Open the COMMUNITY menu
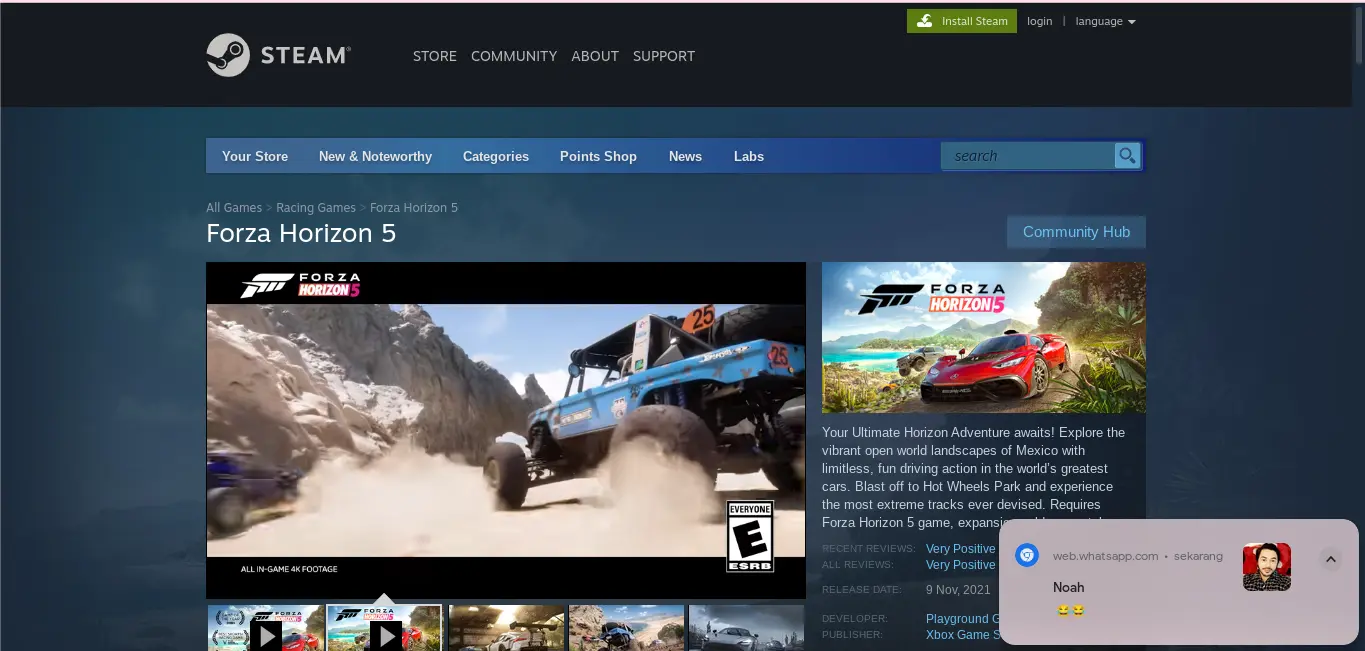1365x651 pixels. tap(514, 56)
